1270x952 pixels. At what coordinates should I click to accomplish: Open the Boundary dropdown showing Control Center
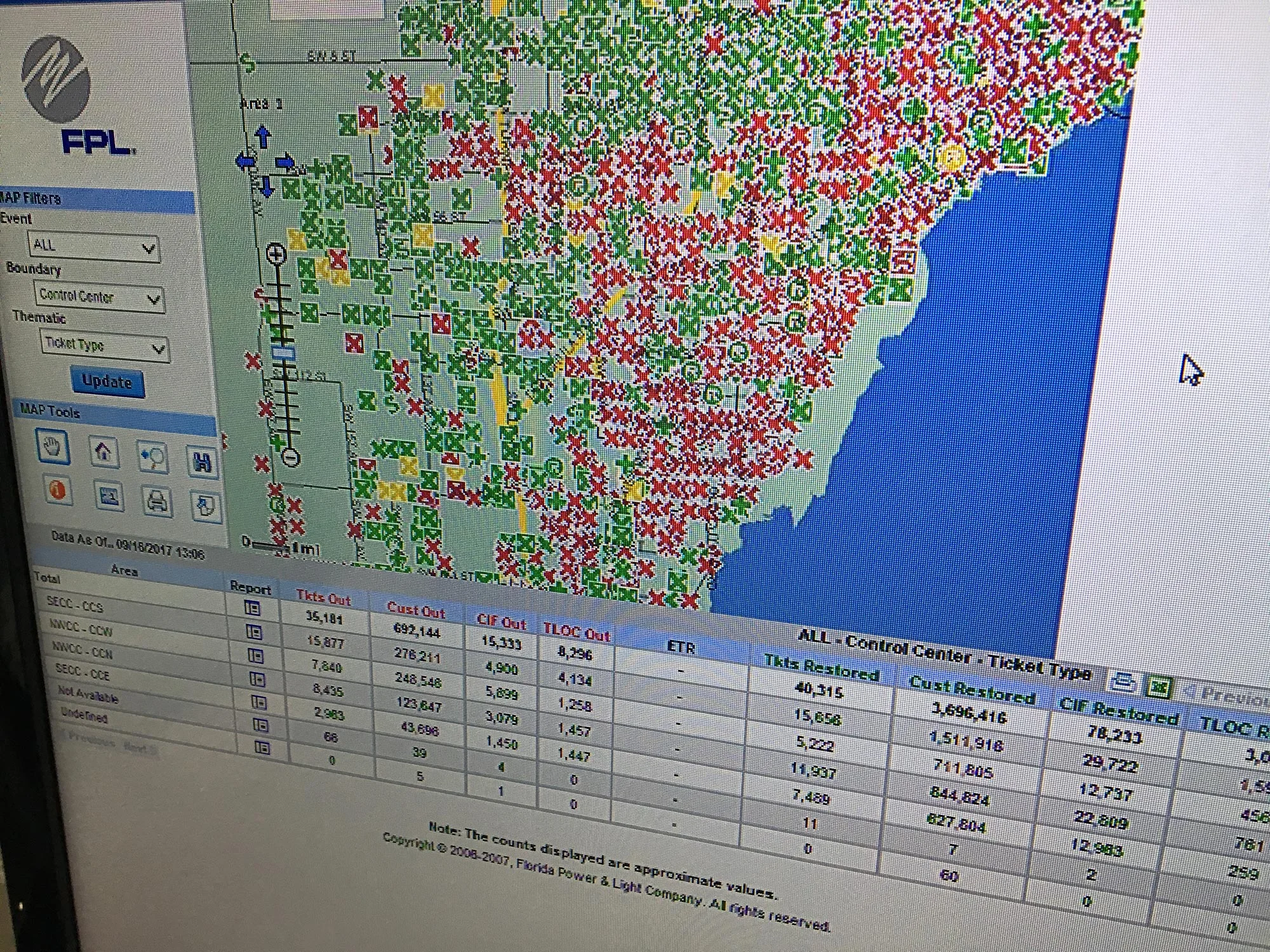click(100, 296)
